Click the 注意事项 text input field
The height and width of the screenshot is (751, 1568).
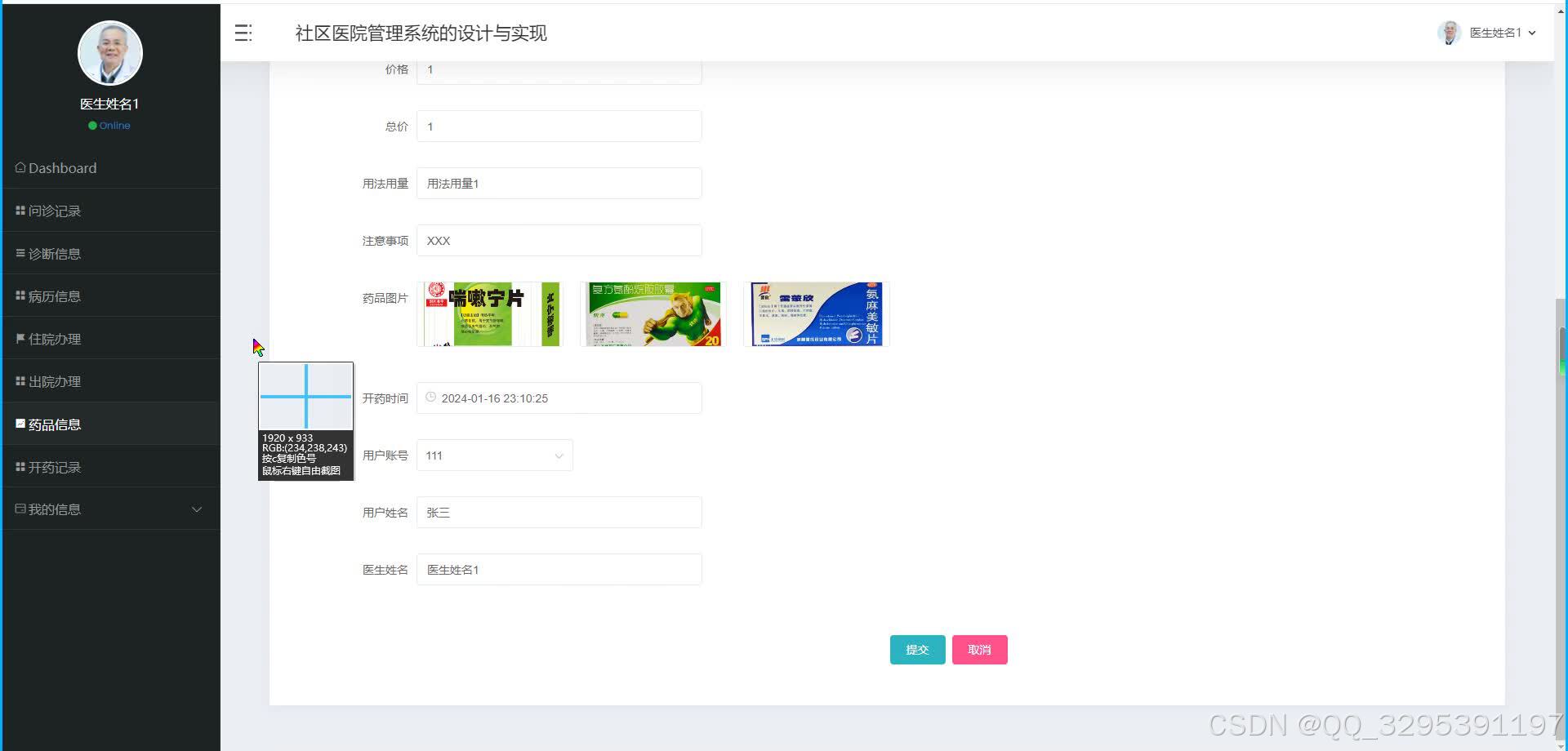pyautogui.click(x=558, y=240)
